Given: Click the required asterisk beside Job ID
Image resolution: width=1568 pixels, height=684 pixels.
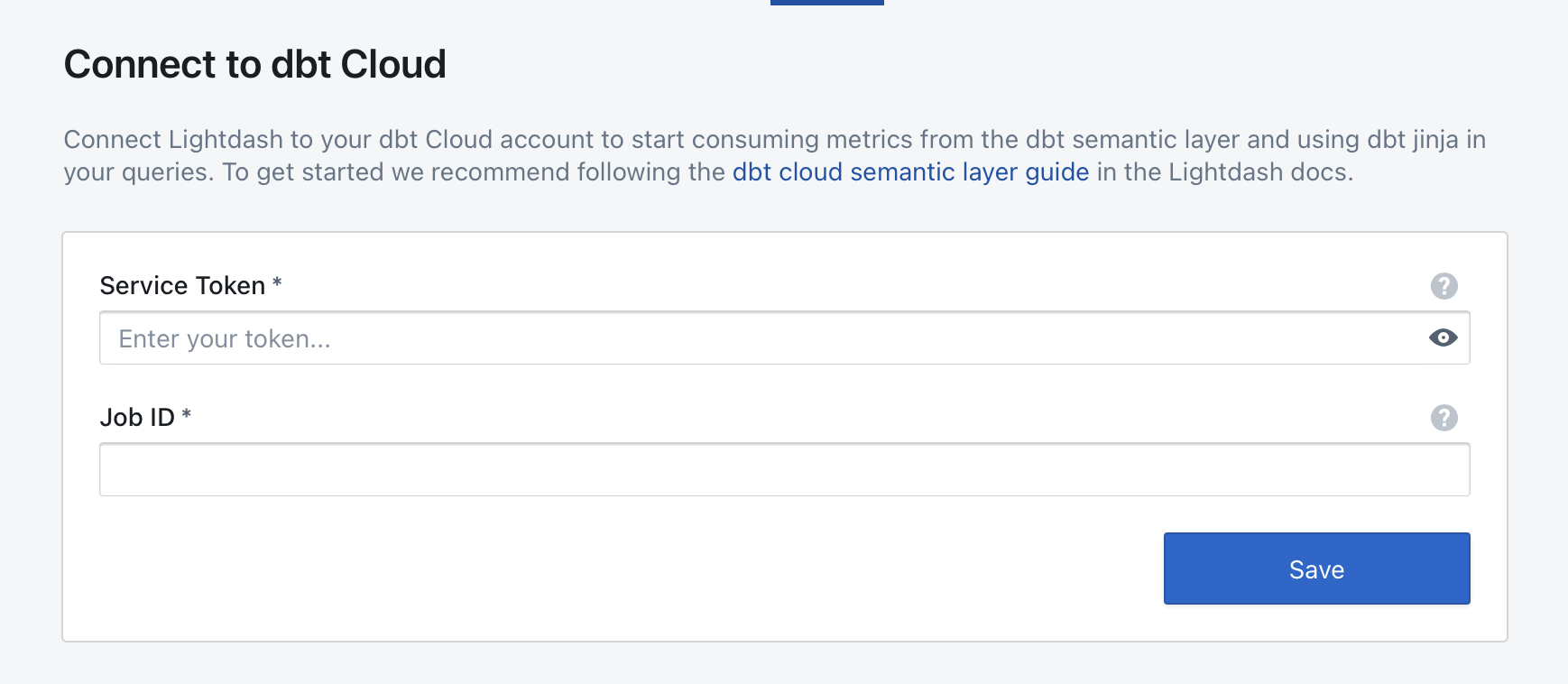Looking at the screenshot, I should coord(187,415).
